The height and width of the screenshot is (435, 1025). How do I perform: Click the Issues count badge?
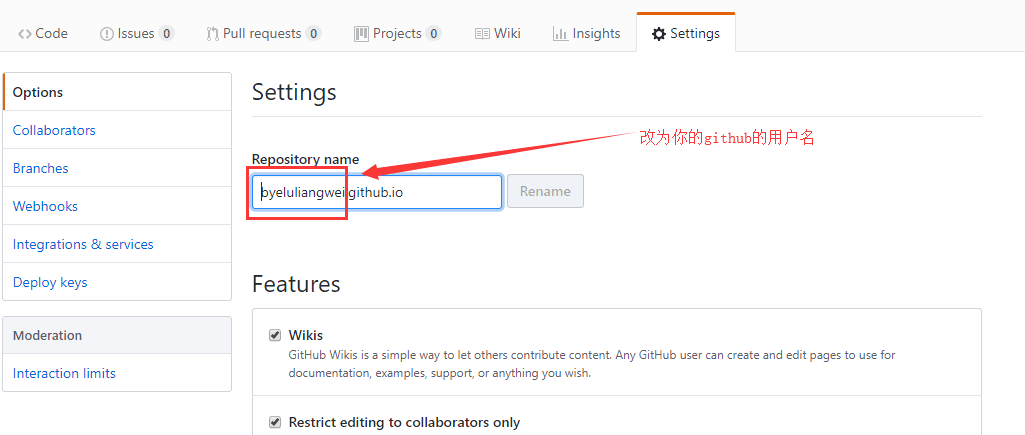click(x=167, y=33)
